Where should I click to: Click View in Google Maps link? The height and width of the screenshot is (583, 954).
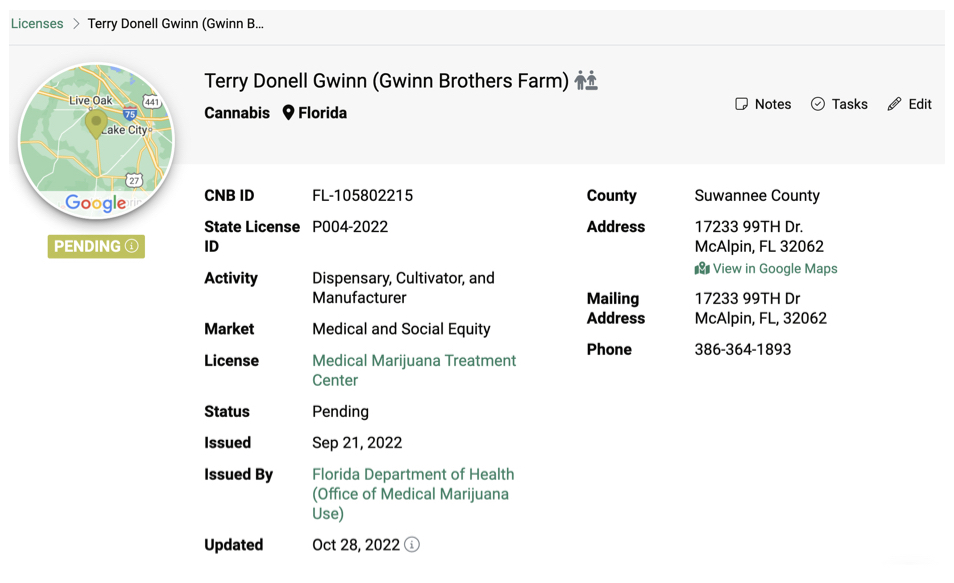coord(775,269)
